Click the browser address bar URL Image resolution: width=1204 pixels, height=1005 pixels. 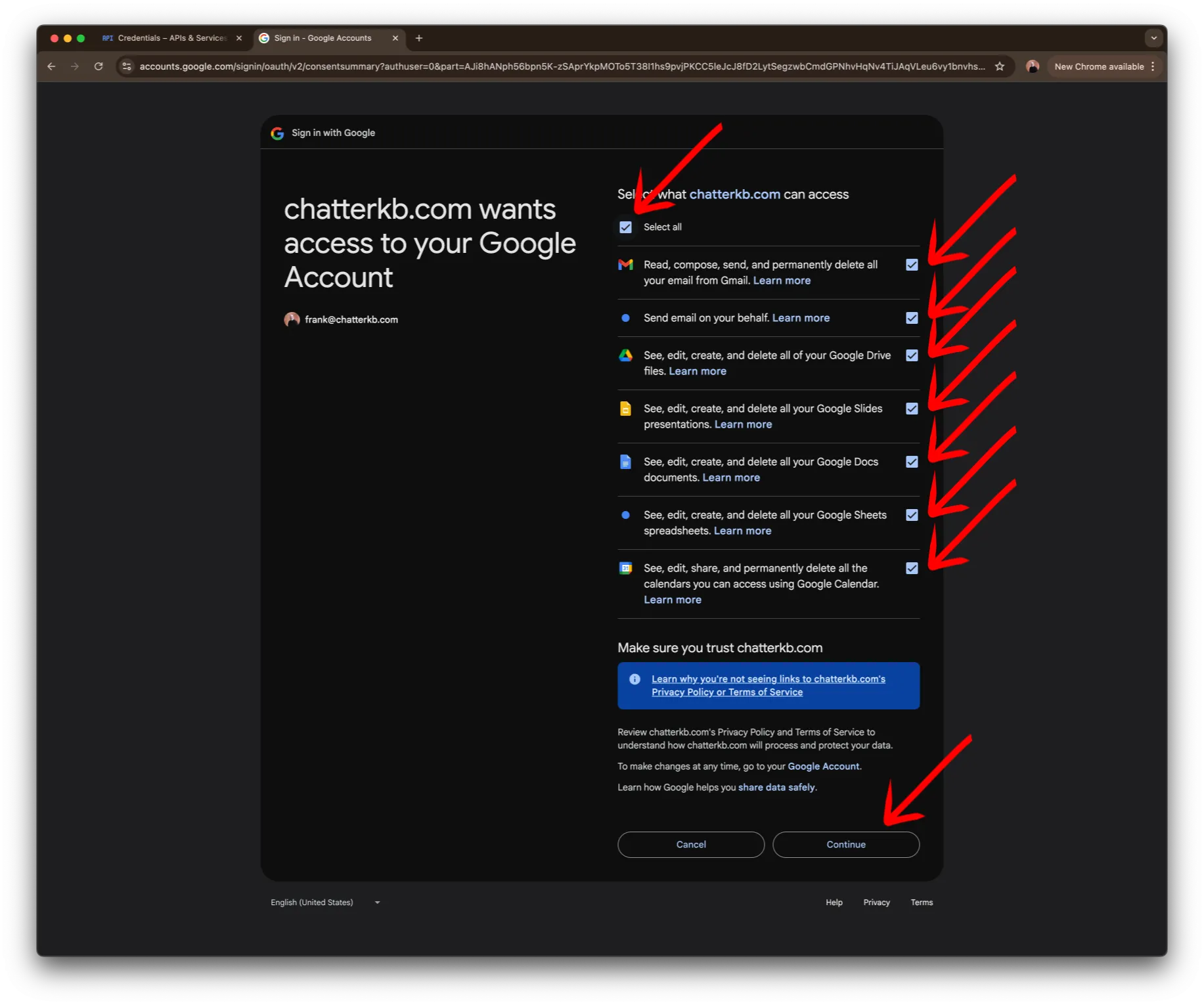coord(562,66)
